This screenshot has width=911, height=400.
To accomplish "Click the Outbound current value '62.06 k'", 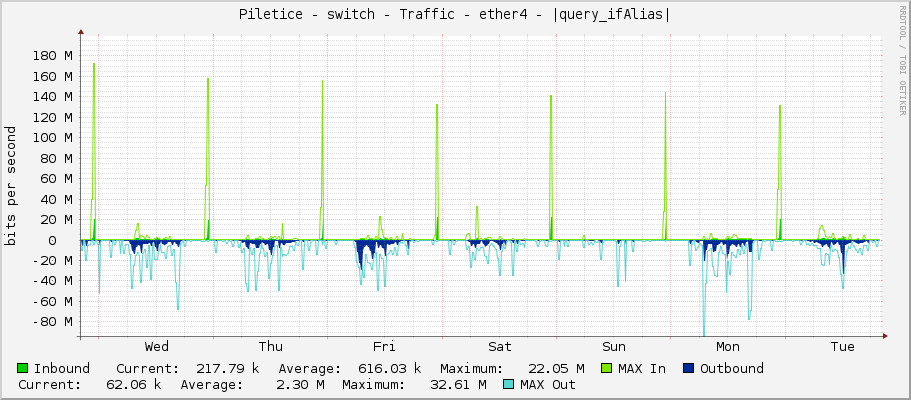I will (x=134, y=384).
